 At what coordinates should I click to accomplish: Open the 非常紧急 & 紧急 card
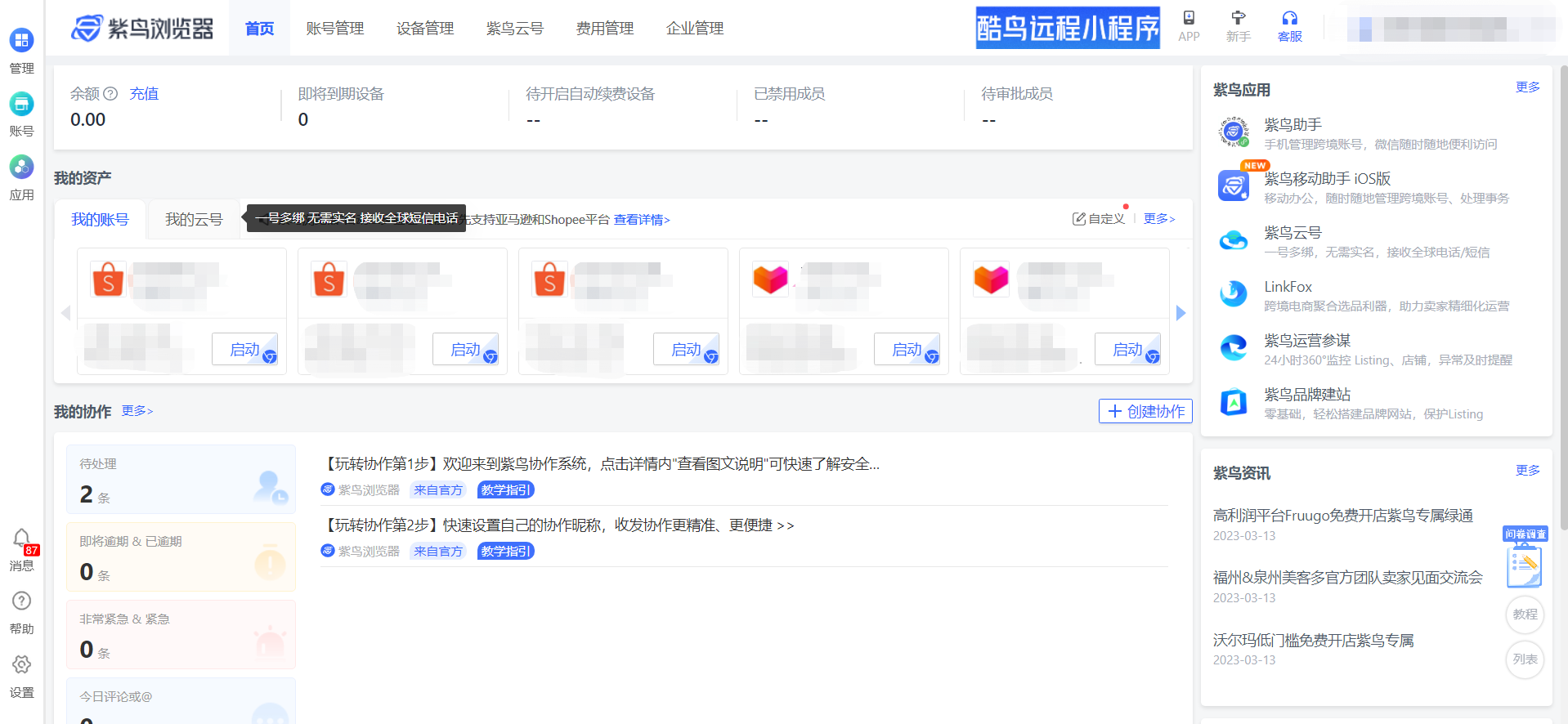[181, 634]
